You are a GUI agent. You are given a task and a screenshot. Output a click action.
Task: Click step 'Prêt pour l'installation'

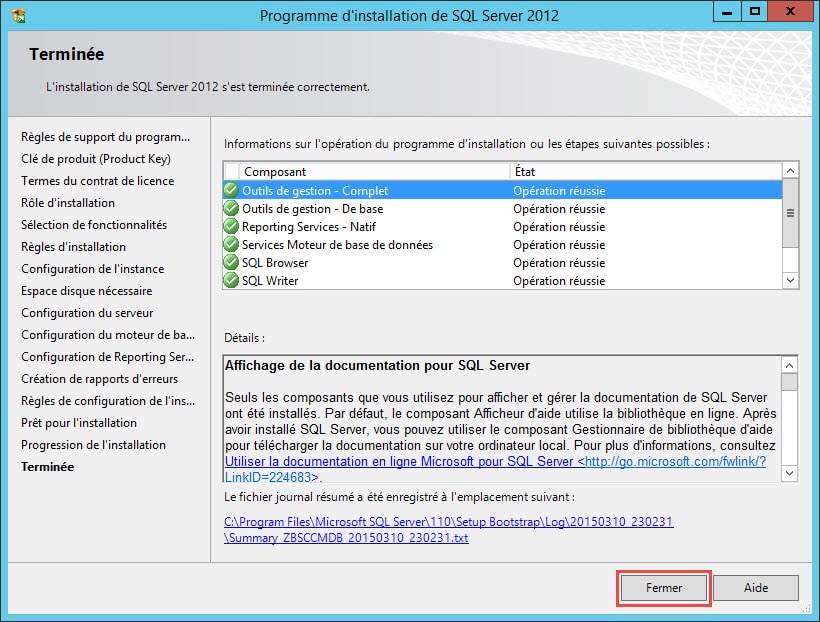[x=79, y=423]
